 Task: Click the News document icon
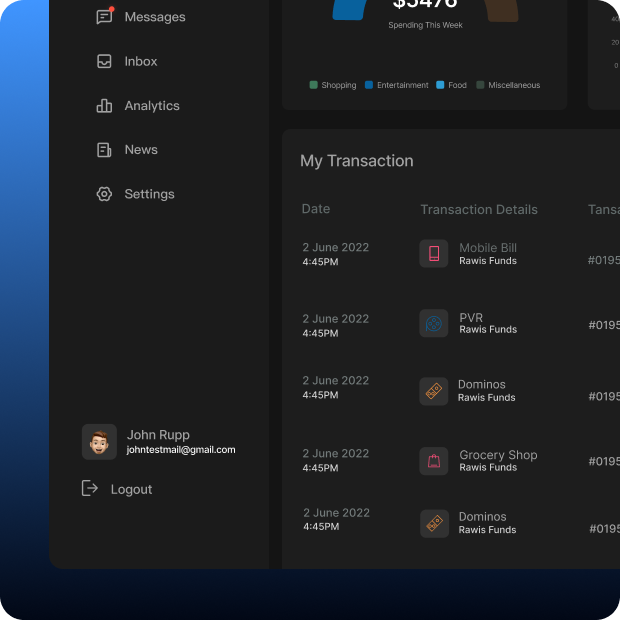(104, 150)
